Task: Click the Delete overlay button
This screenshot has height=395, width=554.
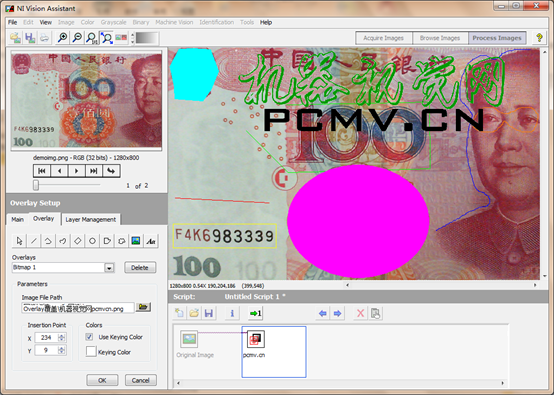Action: pos(140,267)
